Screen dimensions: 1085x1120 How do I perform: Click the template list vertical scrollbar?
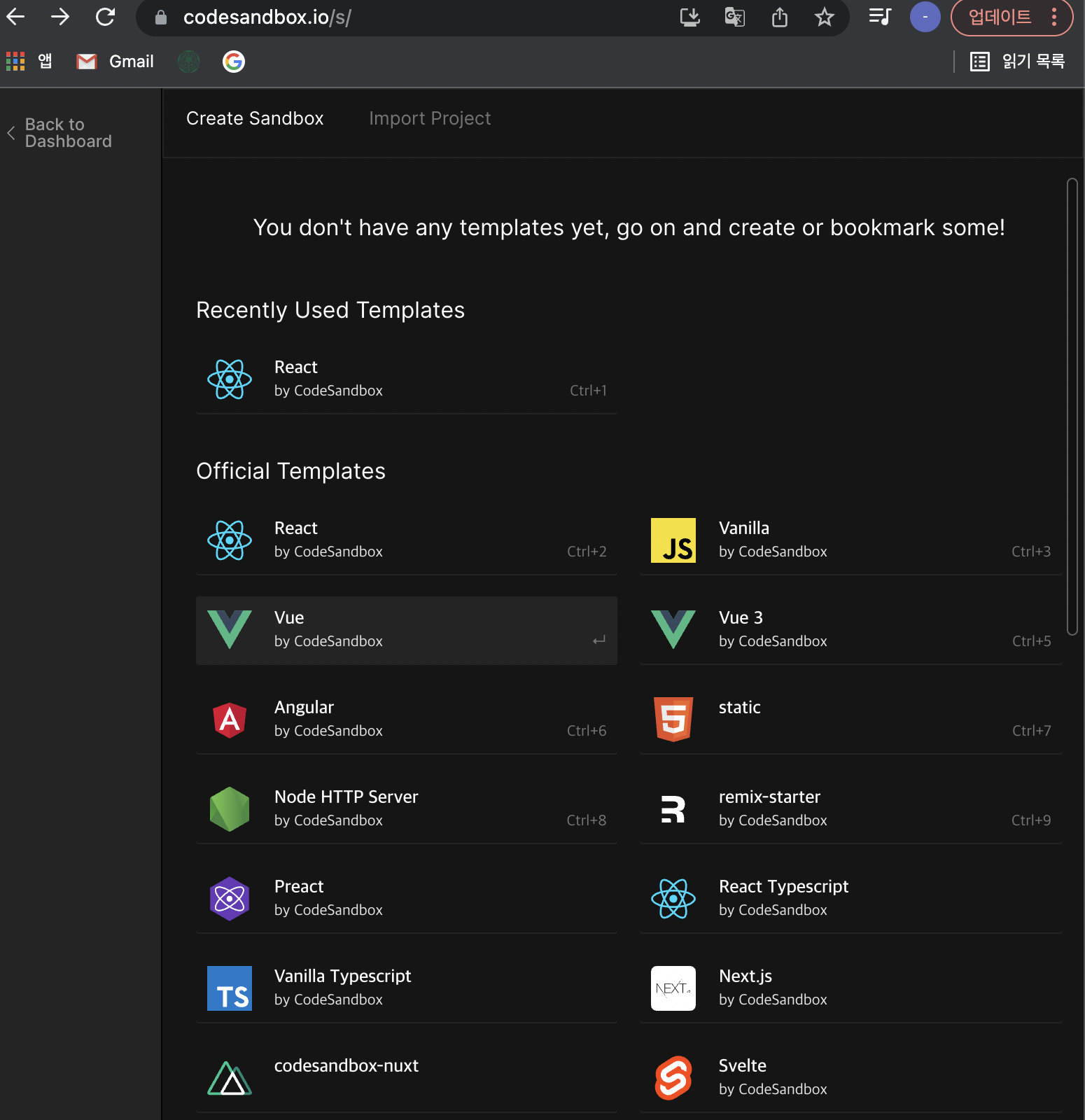coord(1072,406)
